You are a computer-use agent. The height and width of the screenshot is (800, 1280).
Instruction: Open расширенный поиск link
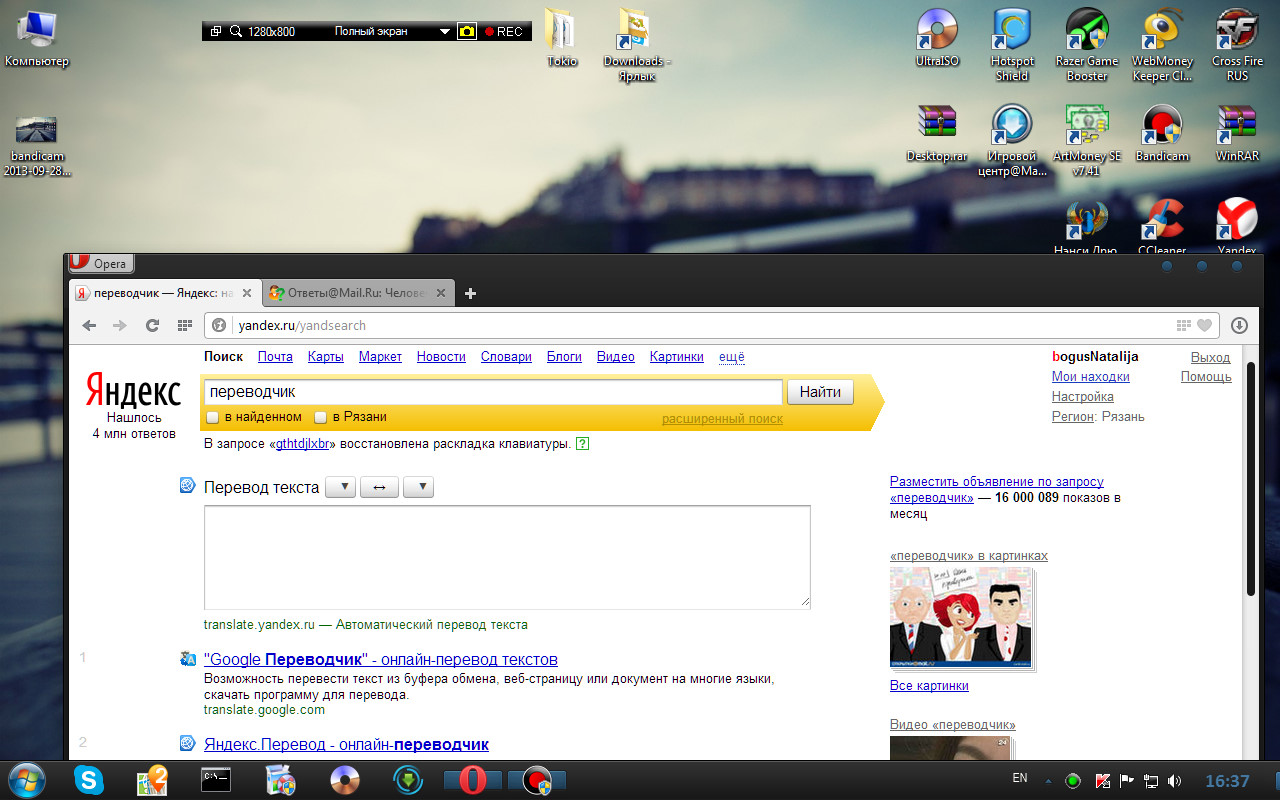pos(722,419)
